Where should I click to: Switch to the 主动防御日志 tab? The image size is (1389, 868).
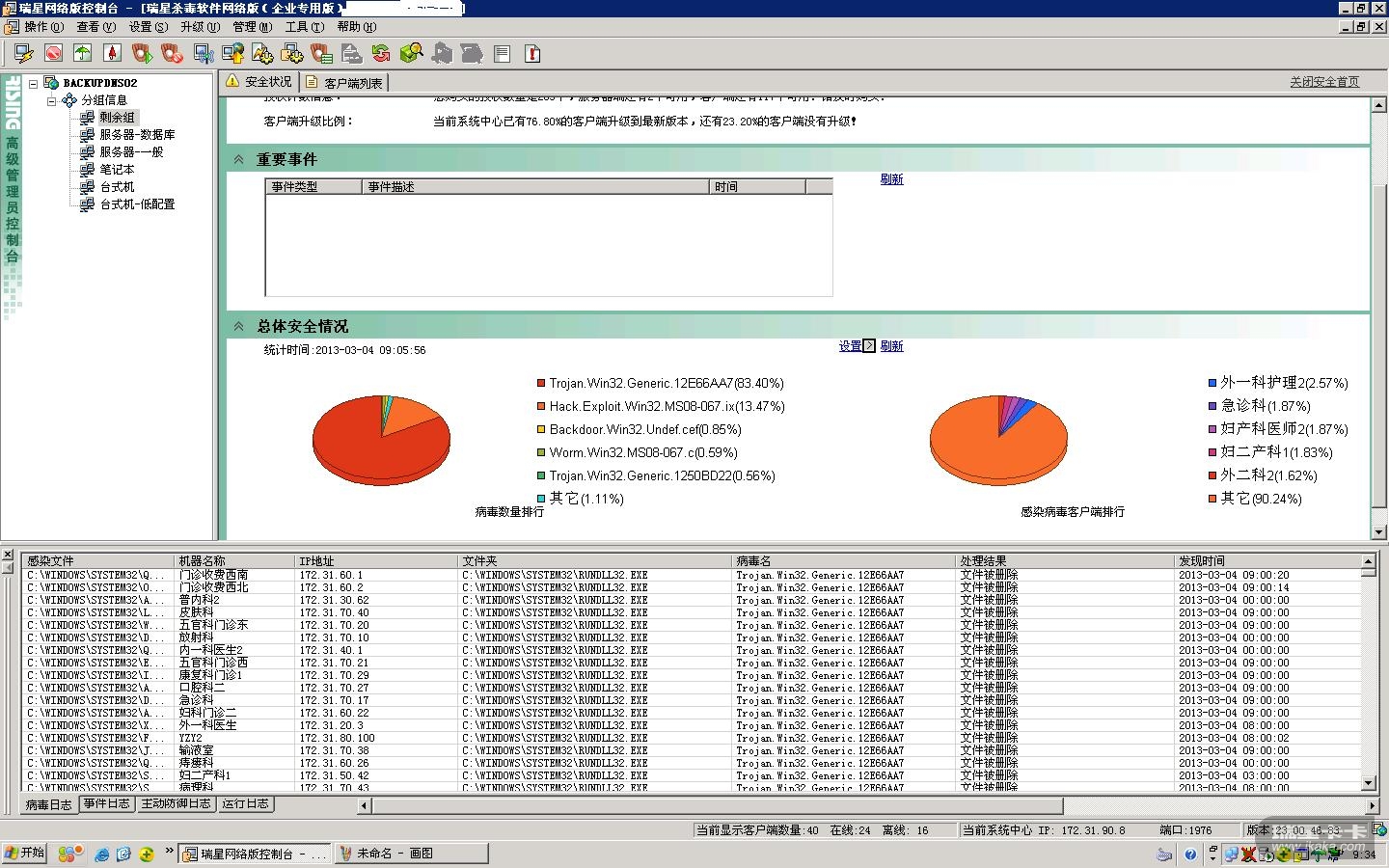tap(176, 803)
